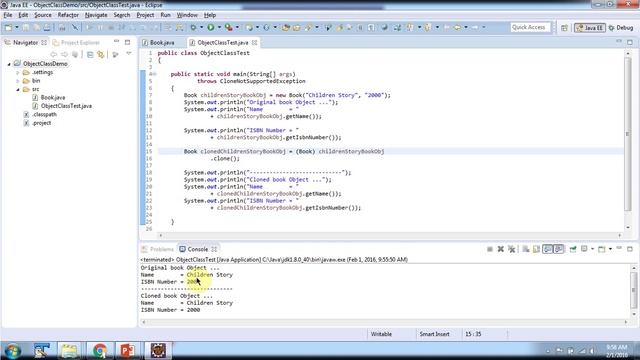Screen dimensions: 640x360
Task: Select the .project file
Action: [x=41, y=123]
